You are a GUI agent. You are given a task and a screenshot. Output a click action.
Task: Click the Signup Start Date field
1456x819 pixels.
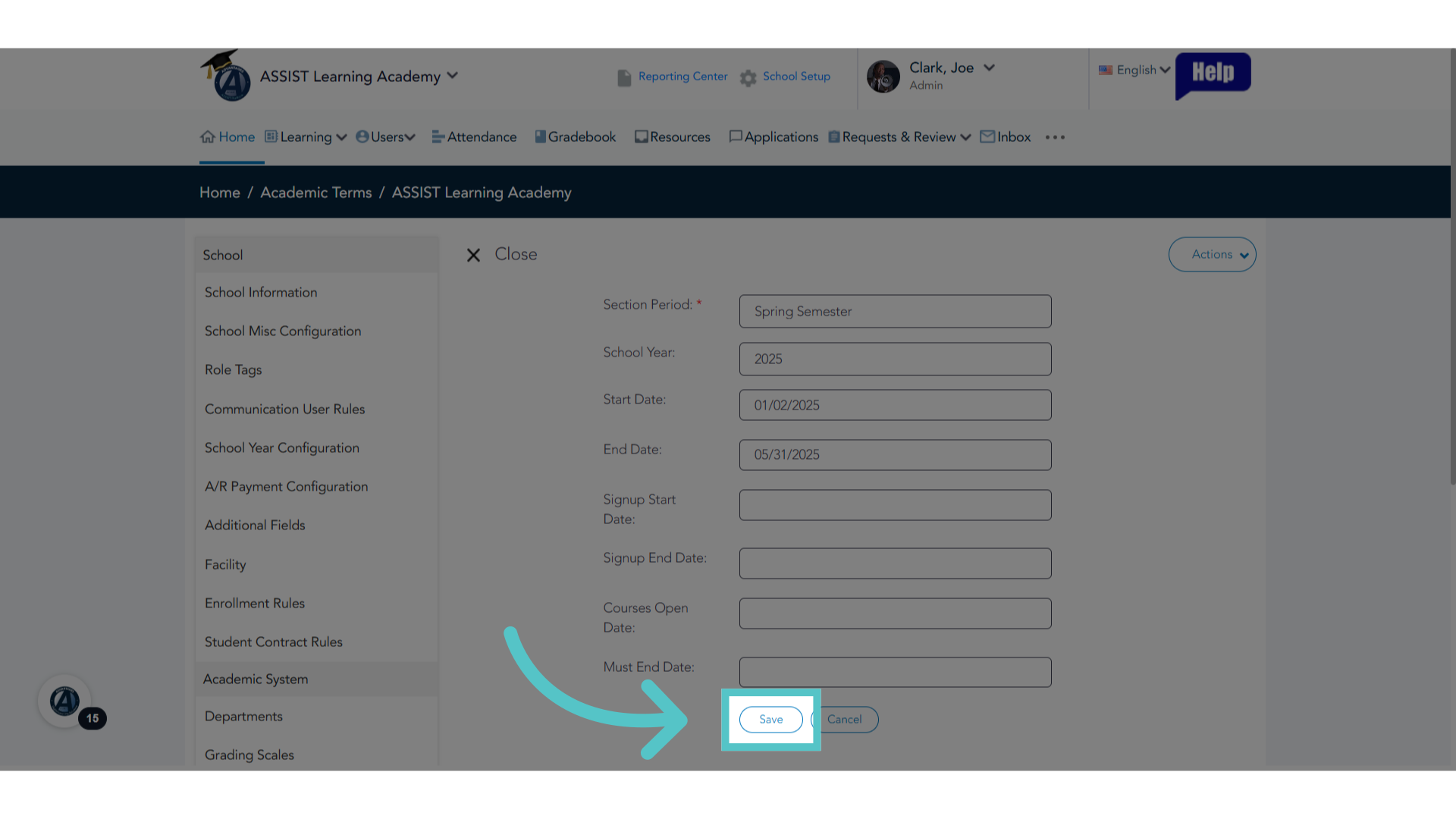(895, 505)
